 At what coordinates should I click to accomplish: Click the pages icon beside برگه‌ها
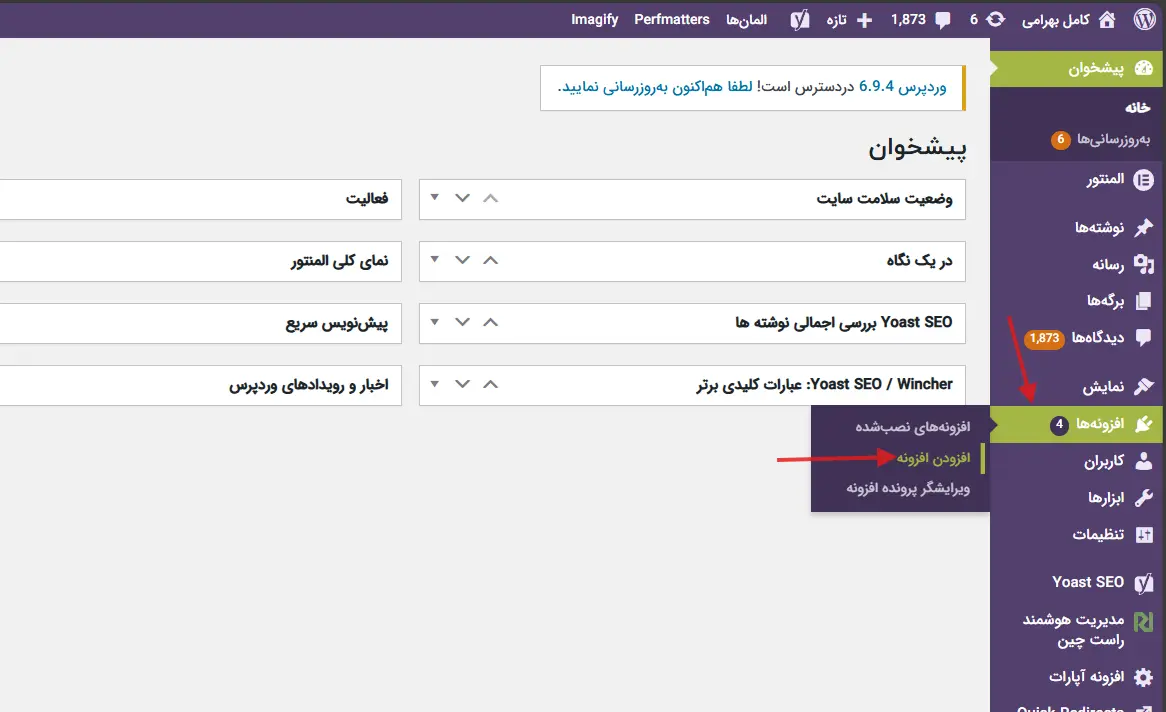coord(1144,301)
